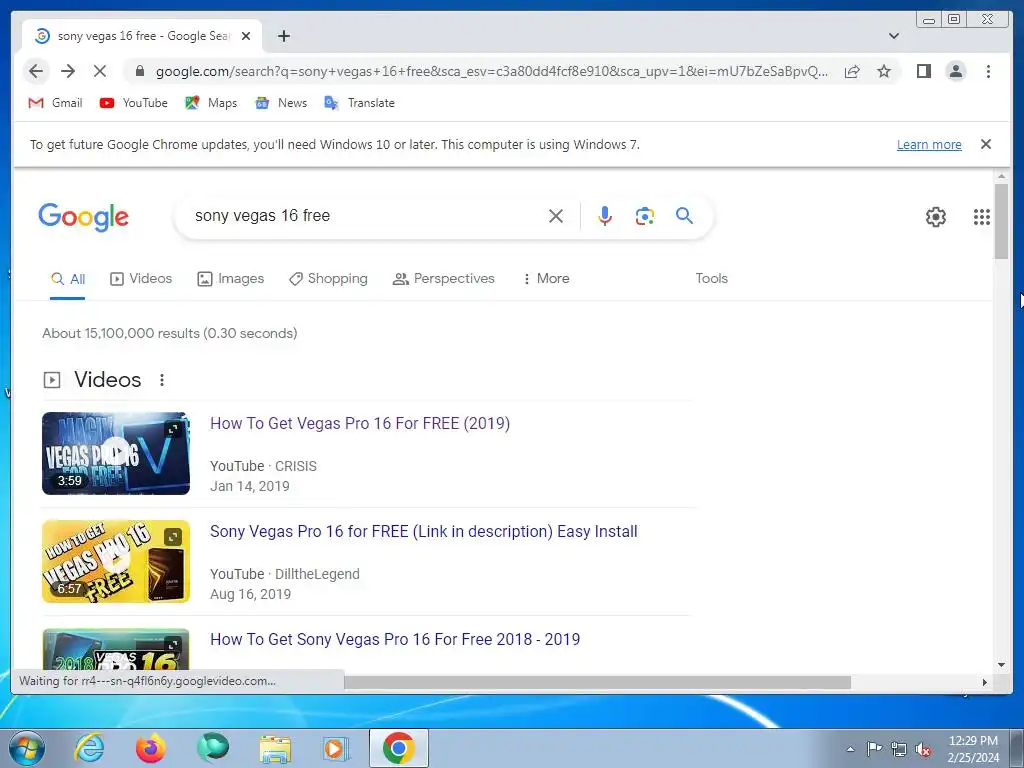
Task: Expand the More search filters menu
Action: tap(546, 279)
